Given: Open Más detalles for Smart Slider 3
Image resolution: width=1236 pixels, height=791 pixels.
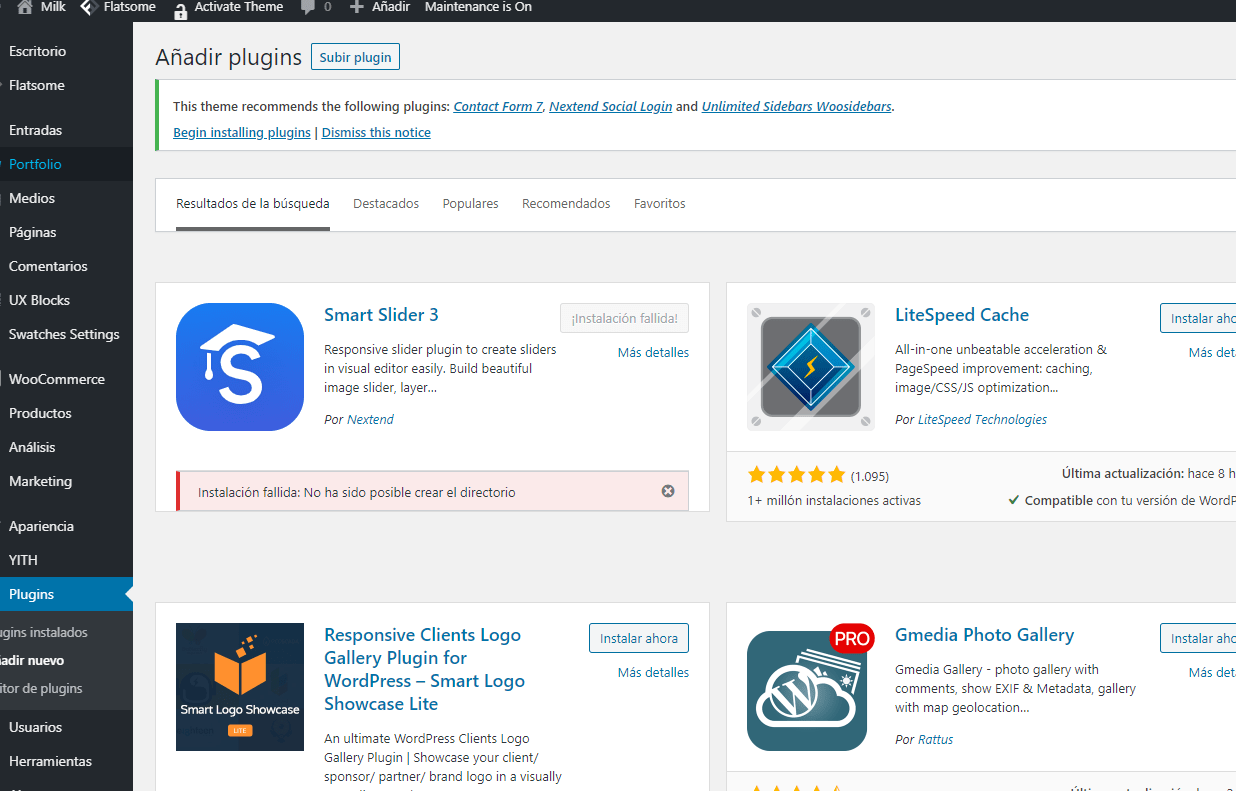Looking at the screenshot, I should (x=653, y=352).
